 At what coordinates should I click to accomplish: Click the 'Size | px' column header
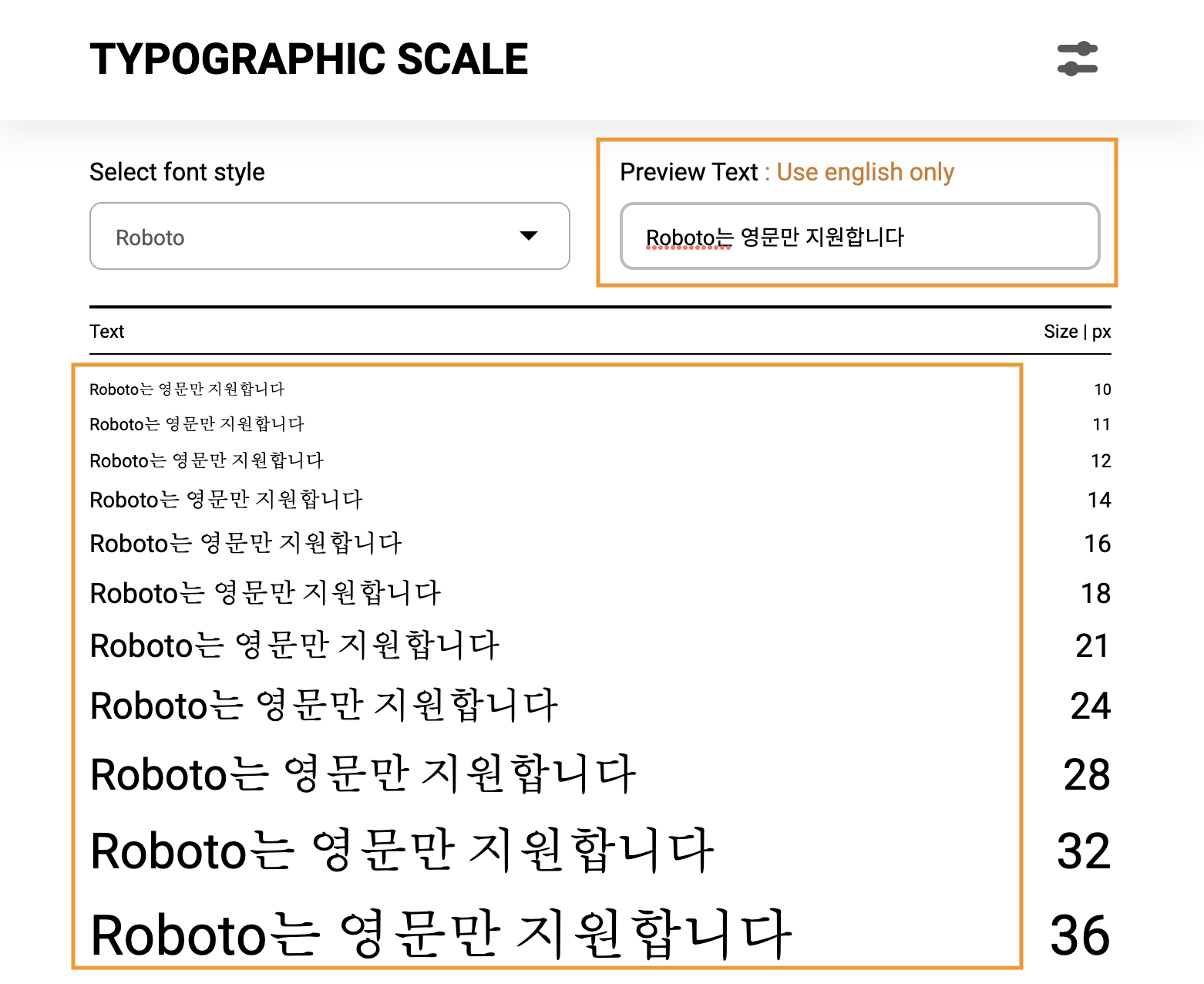pyautogui.click(x=1076, y=332)
